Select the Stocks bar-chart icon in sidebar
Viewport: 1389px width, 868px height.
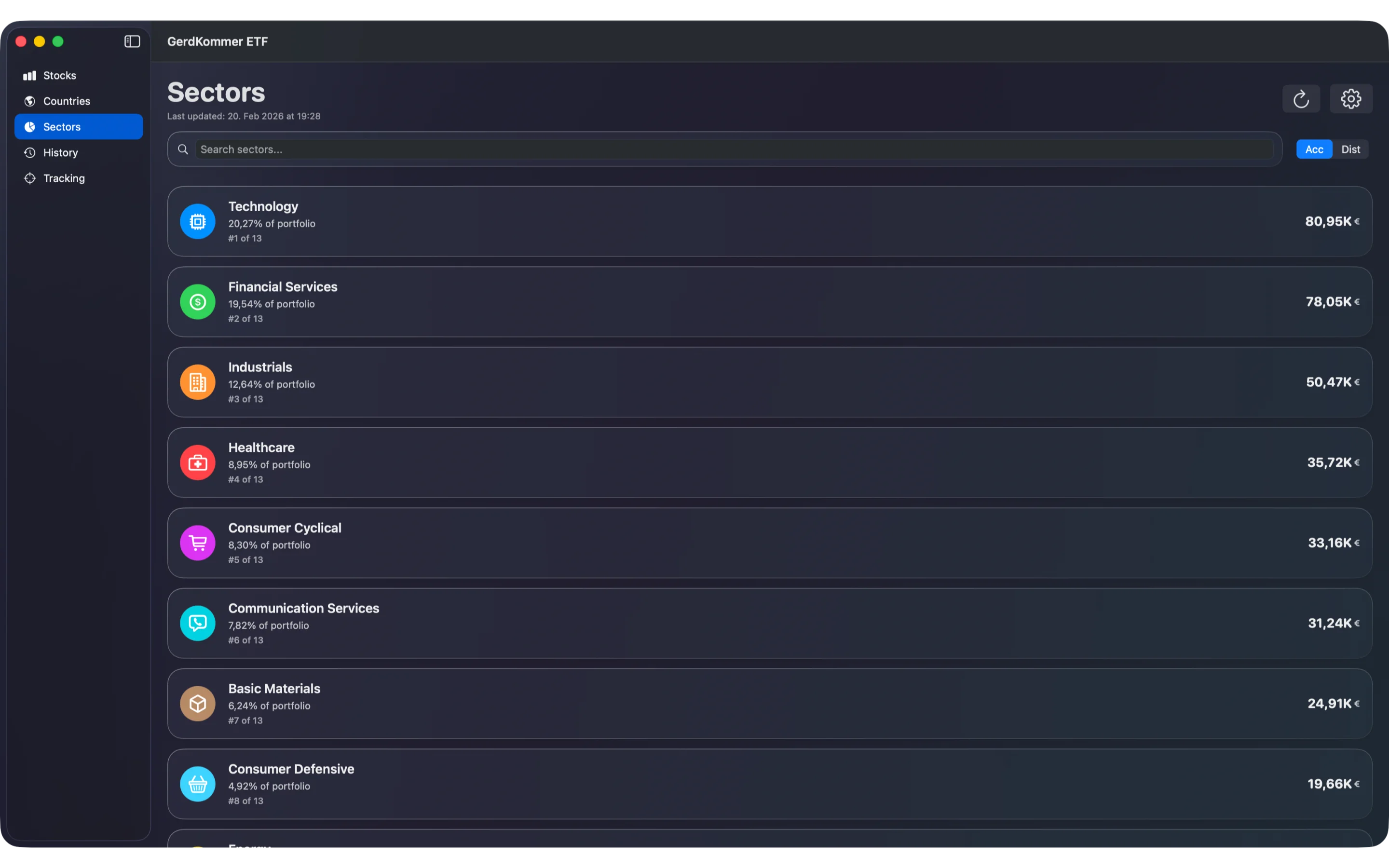point(29,75)
